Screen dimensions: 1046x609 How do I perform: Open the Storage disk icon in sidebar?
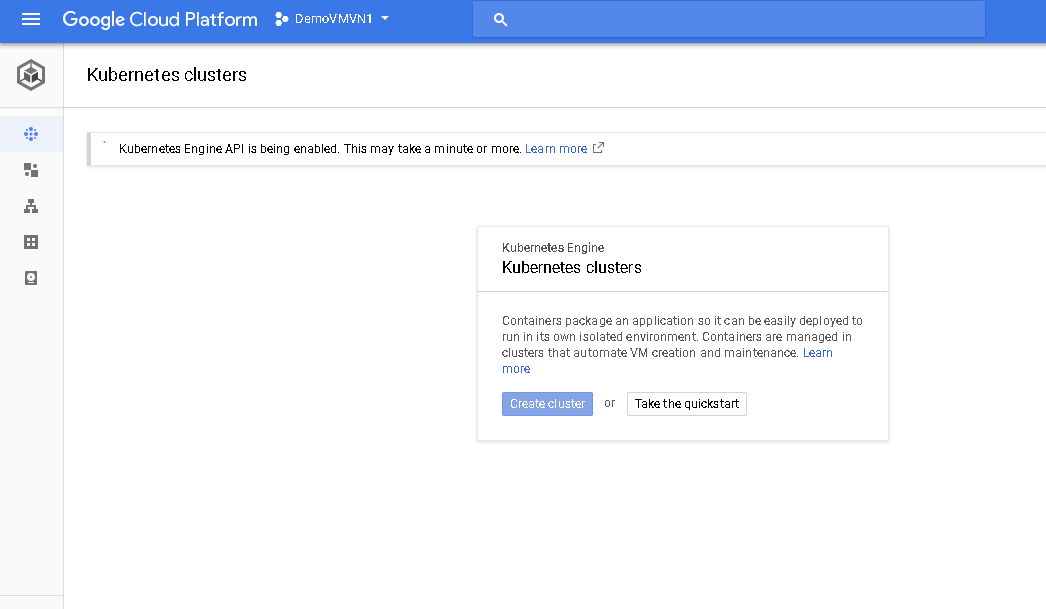[x=31, y=278]
